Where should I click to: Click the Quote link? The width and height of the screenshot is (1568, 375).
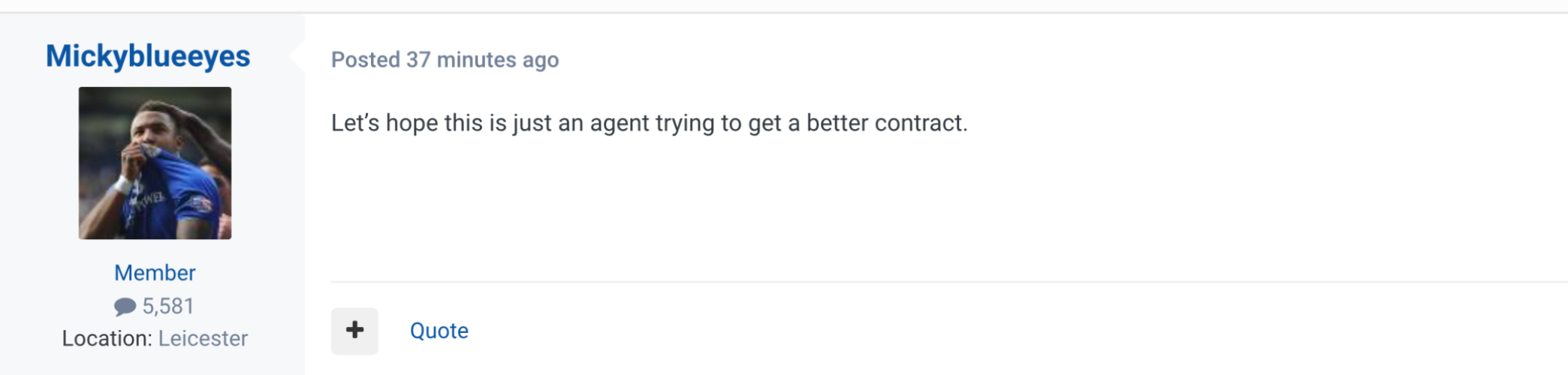(439, 331)
